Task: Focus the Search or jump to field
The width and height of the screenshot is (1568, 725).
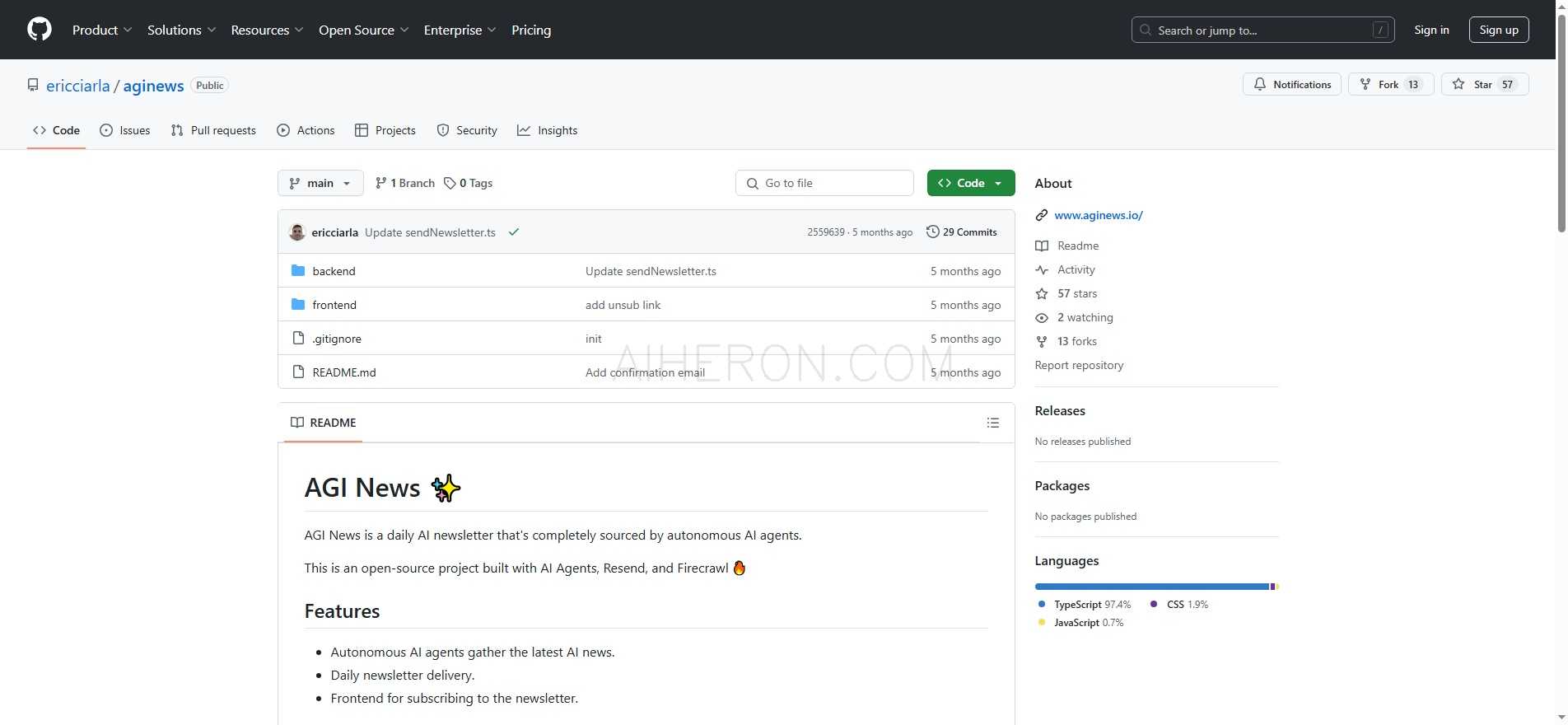Action: click(x=1263, y=30)
